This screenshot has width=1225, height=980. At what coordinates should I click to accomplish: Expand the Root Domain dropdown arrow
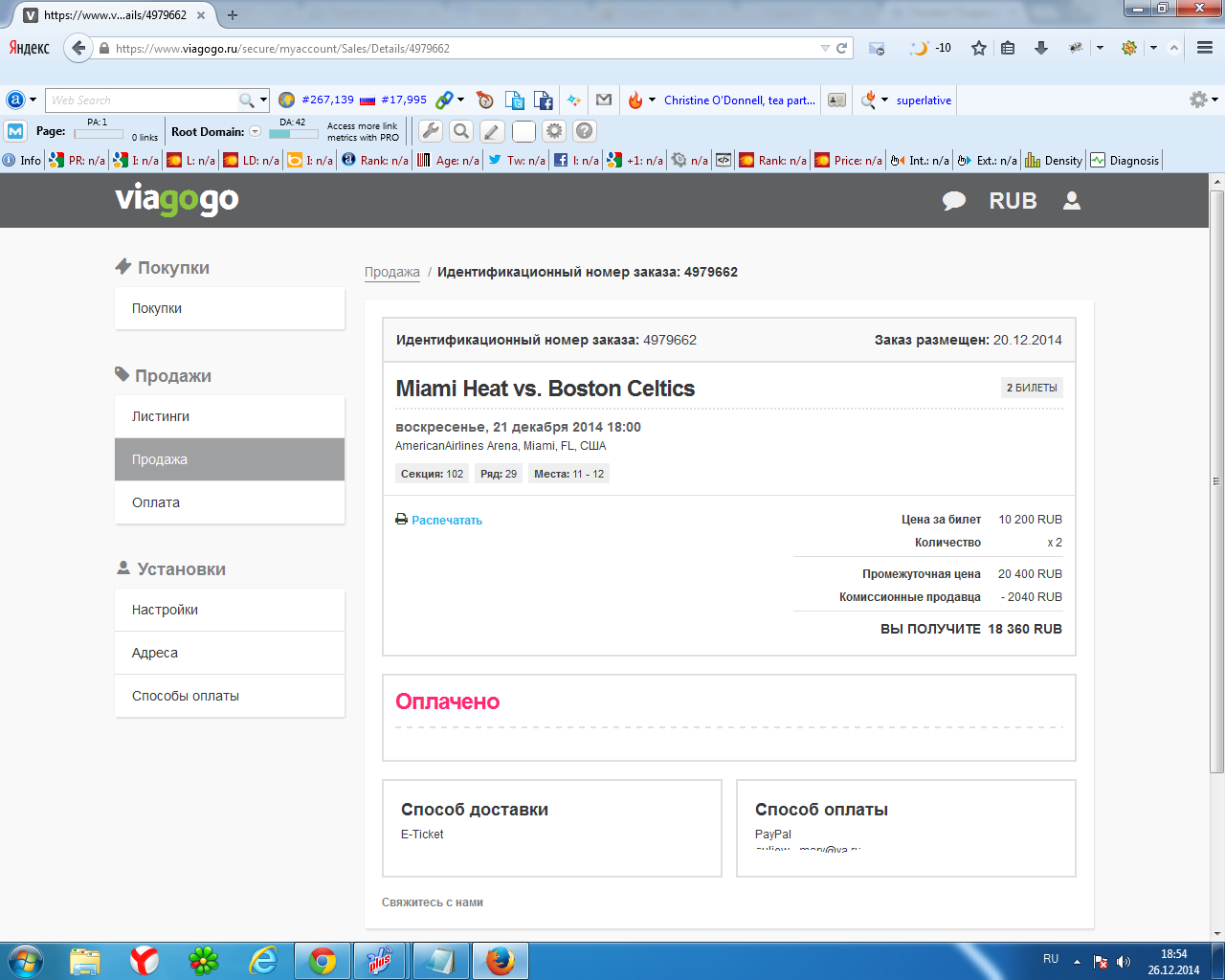coord(256,131)
